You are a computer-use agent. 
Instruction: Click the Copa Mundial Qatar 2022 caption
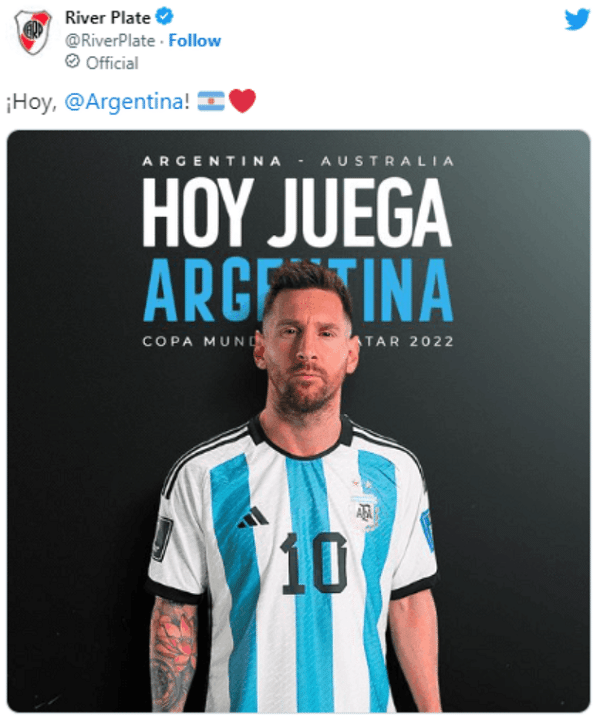coord(298,341)
